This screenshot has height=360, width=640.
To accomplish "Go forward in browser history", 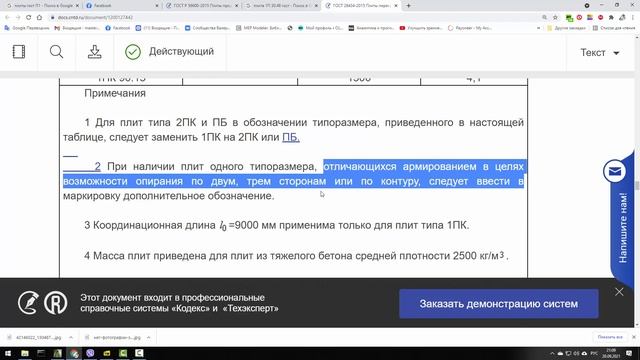I will coord(18,18).
